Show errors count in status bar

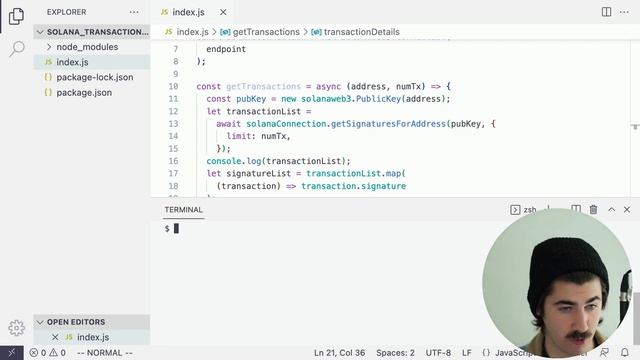[38, 353]
